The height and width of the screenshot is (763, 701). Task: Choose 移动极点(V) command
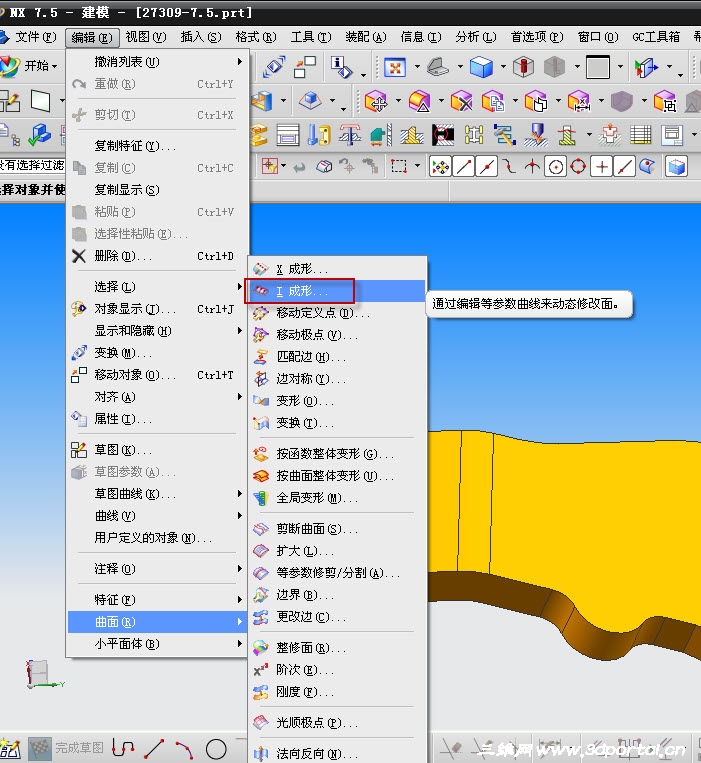[336, 335]
